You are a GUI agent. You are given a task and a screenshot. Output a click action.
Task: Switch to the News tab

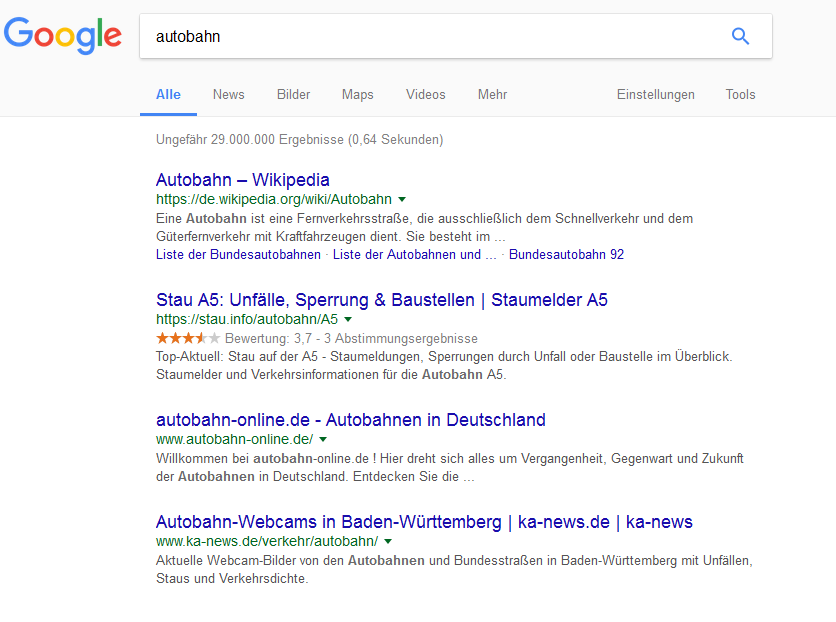point(228,94)
